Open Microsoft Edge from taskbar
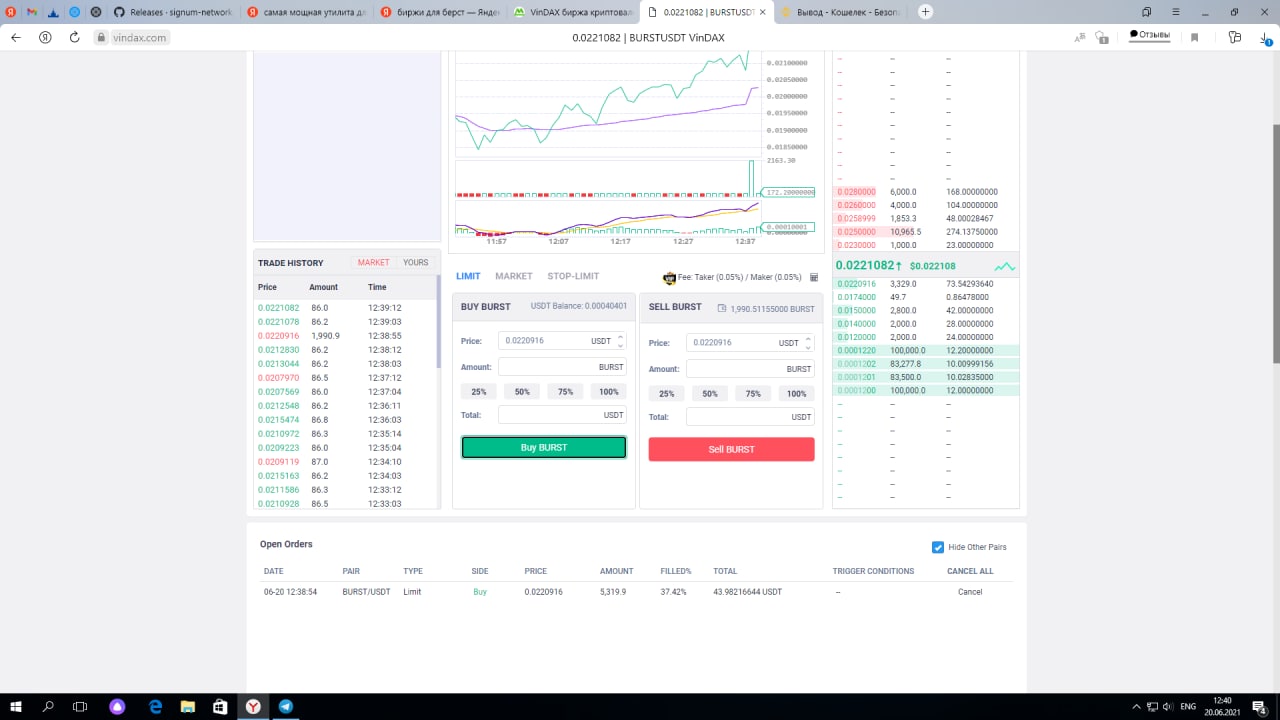The height and width of the screenshot is (720, 1280). point(156,706)
